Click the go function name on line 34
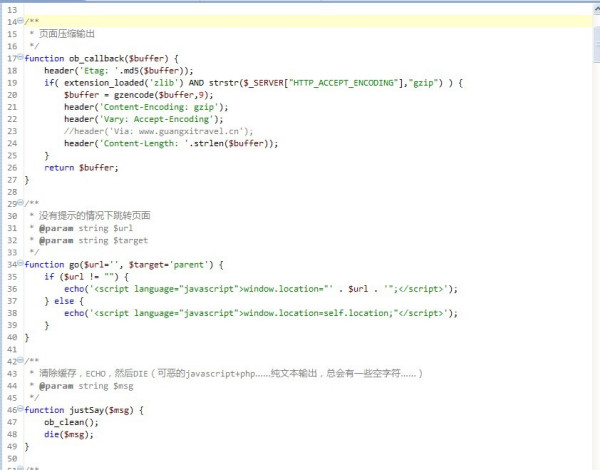This screenshot has height=470, width=600. pos(74,265)
